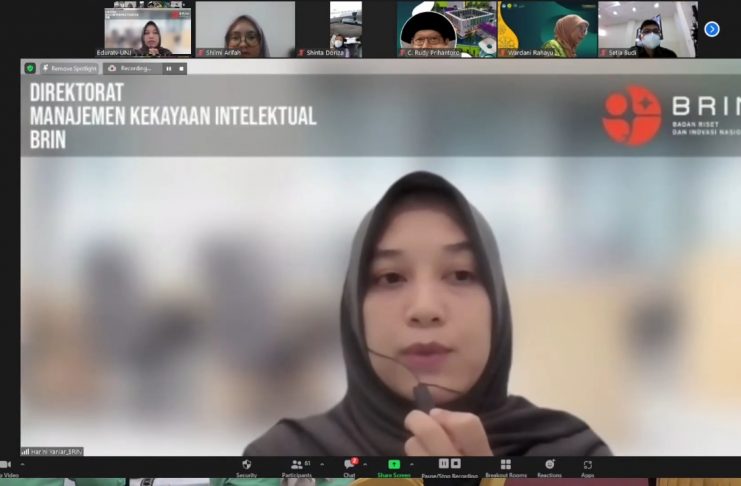Click the green Share Screen icon
Screen dimensions: 741x486
[x=394, y=465]
